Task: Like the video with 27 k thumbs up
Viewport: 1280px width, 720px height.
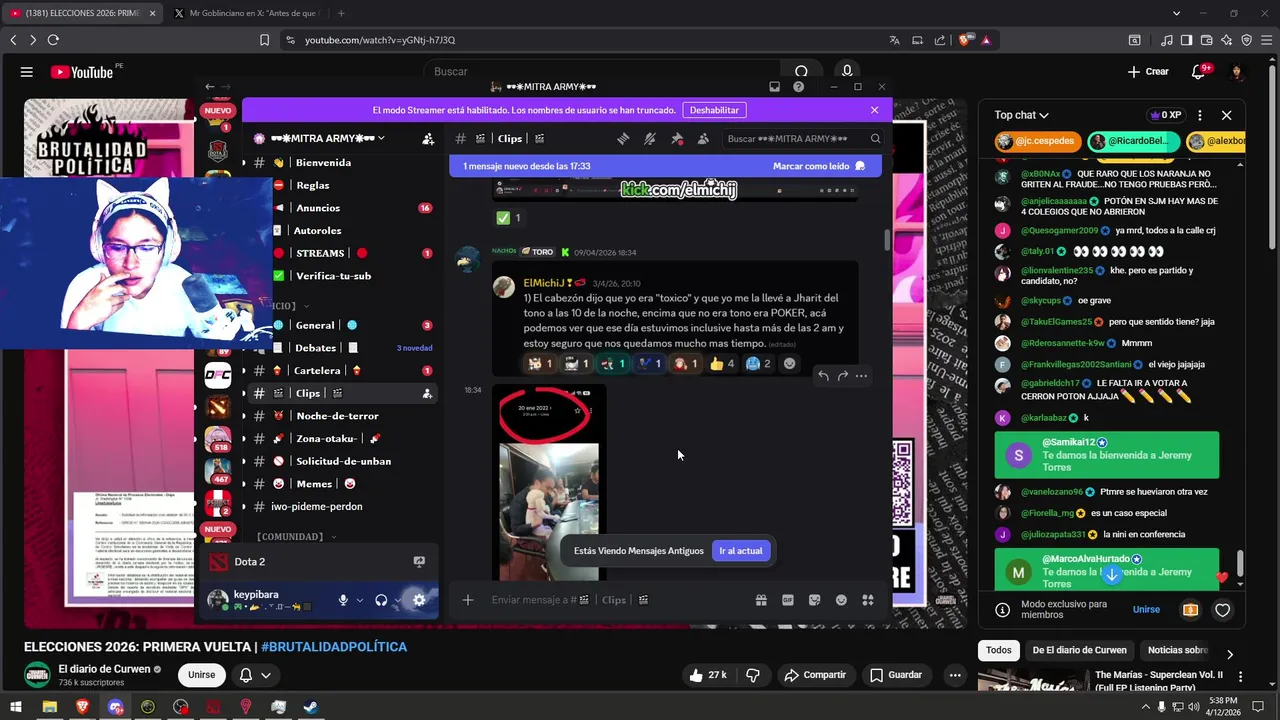Action: (x=708, y=675)
